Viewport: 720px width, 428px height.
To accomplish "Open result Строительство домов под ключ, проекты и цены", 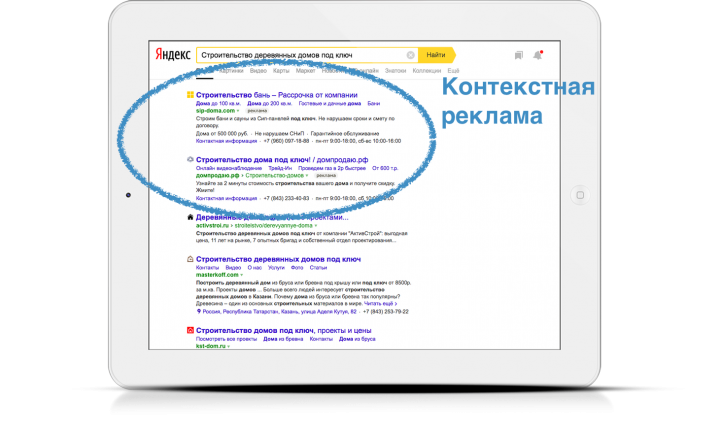I will 284,331.
